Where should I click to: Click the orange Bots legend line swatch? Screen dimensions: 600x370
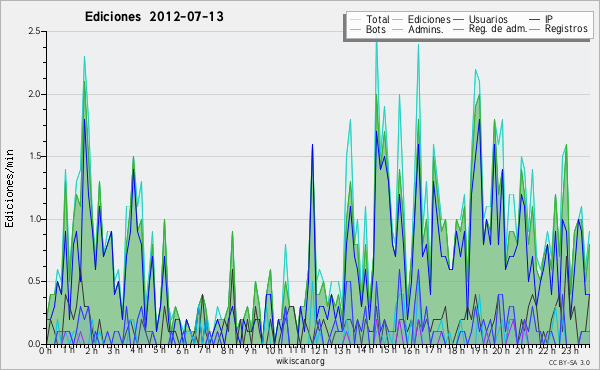pos(355,29)
